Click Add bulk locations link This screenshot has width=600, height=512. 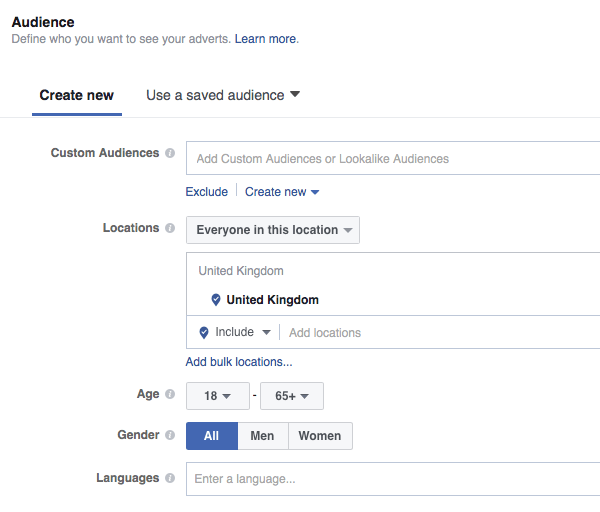239,362
